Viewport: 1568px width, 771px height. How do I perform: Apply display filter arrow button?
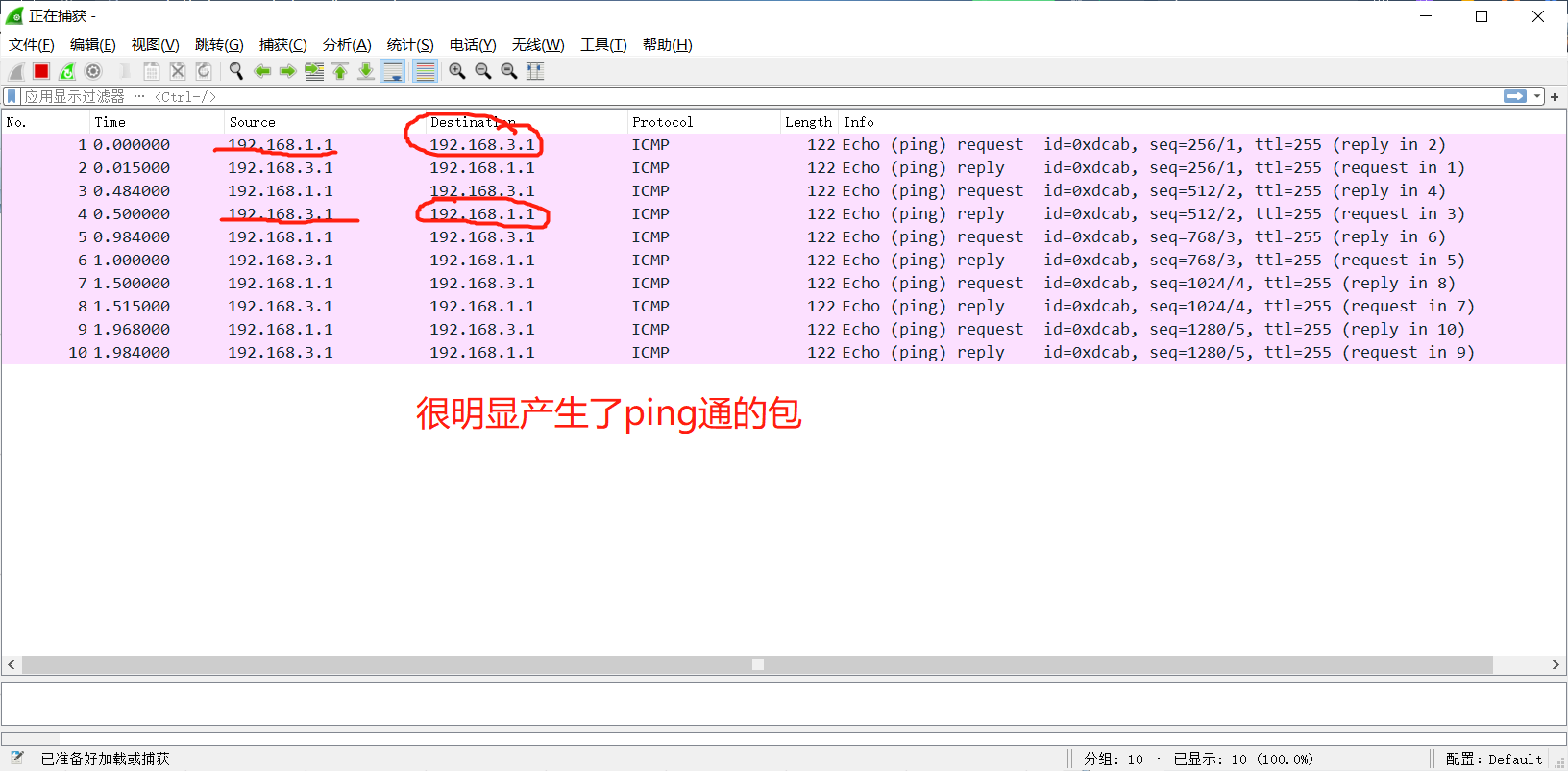pyautogui.click(x=1515, y=96)
